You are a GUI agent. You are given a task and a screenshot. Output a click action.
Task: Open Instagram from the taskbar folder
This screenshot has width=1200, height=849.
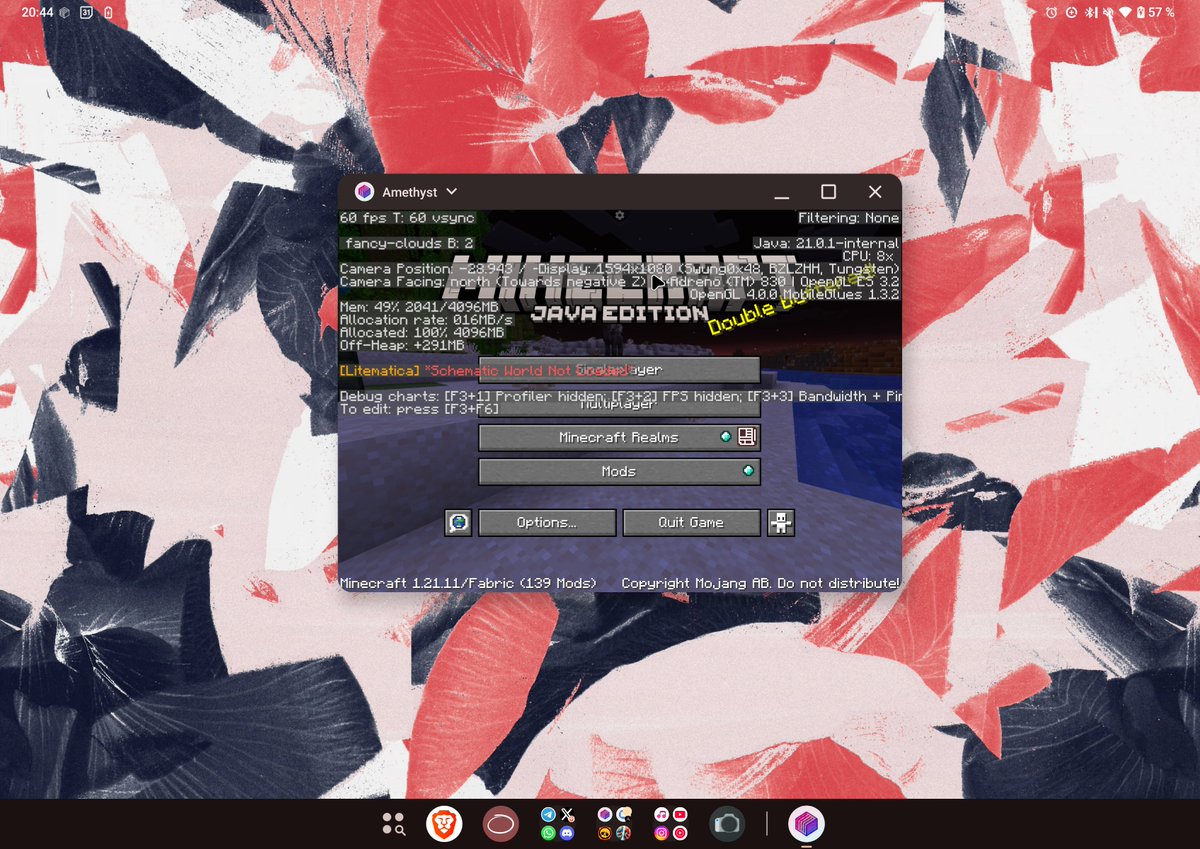pyautogui.click(x=661, y=833)
